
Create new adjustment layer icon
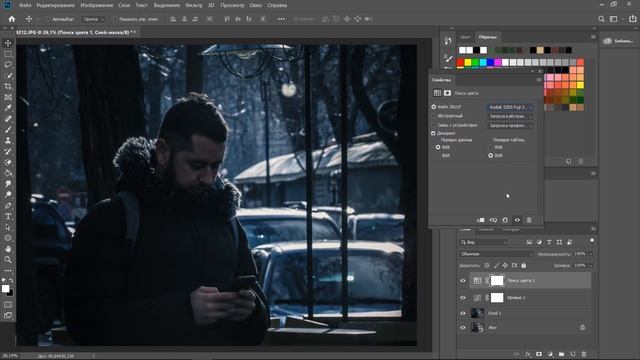point(550,354)
